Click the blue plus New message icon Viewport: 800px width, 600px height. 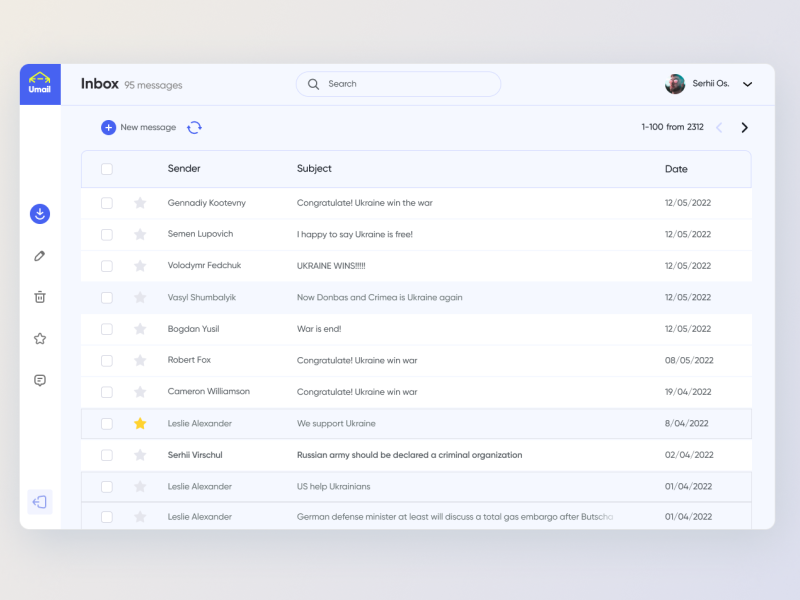108,127
